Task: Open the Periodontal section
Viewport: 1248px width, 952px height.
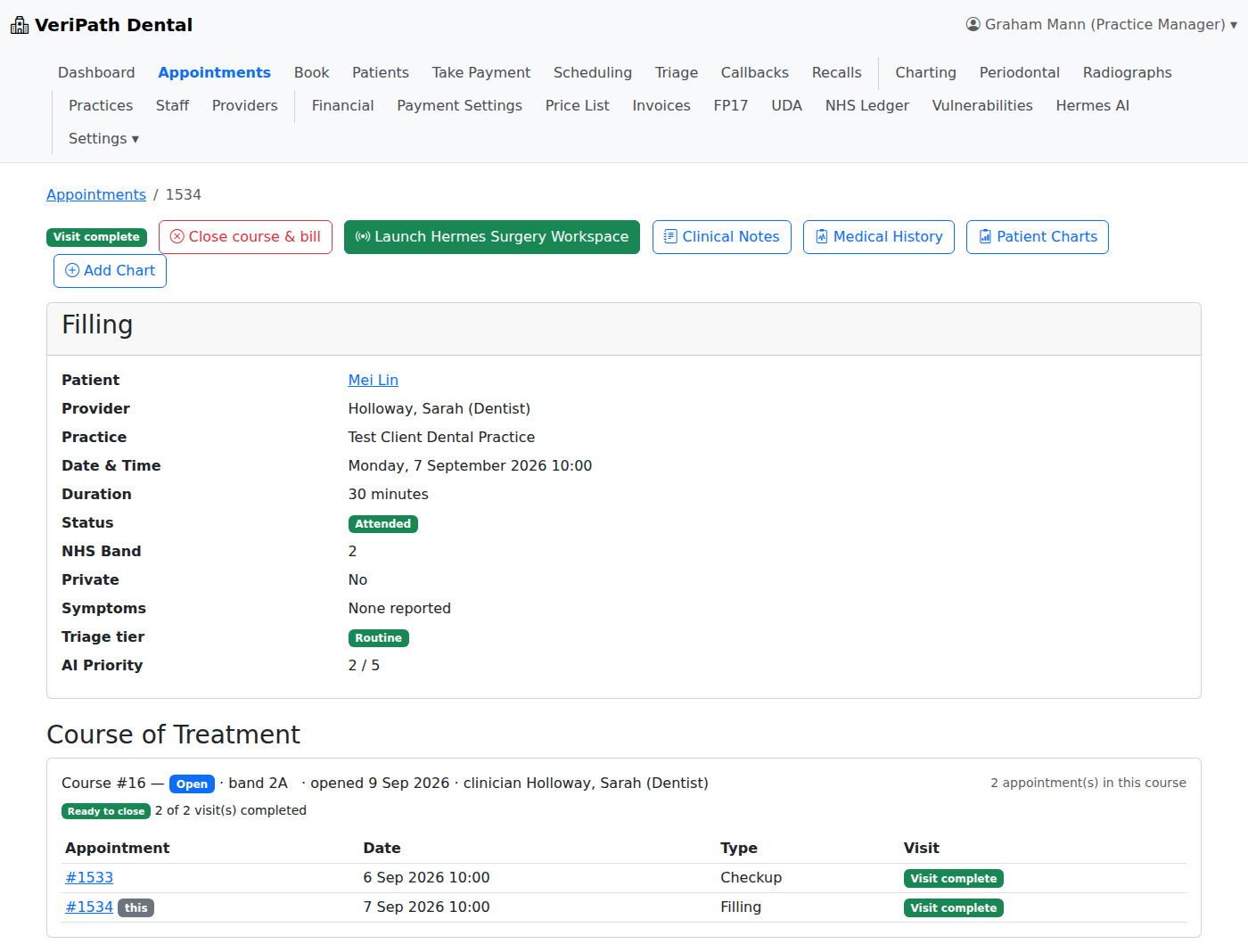Action: tap(1020, 72)
